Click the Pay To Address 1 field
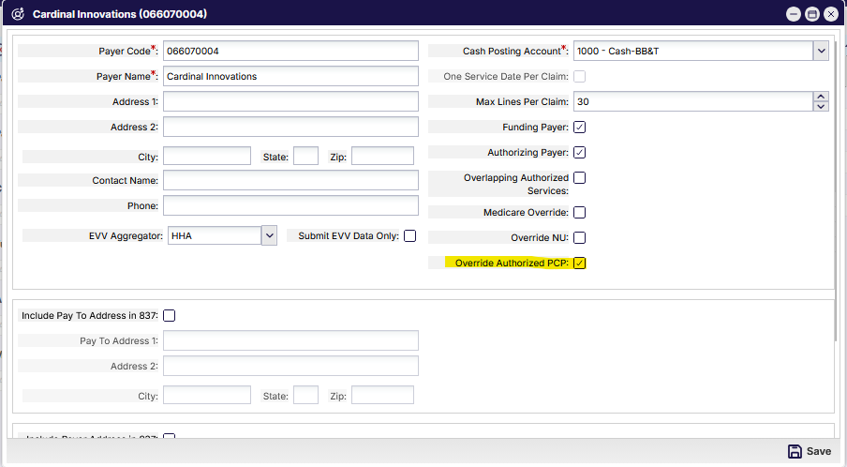This screenshot has height=467, width=847. click(291, 341)
